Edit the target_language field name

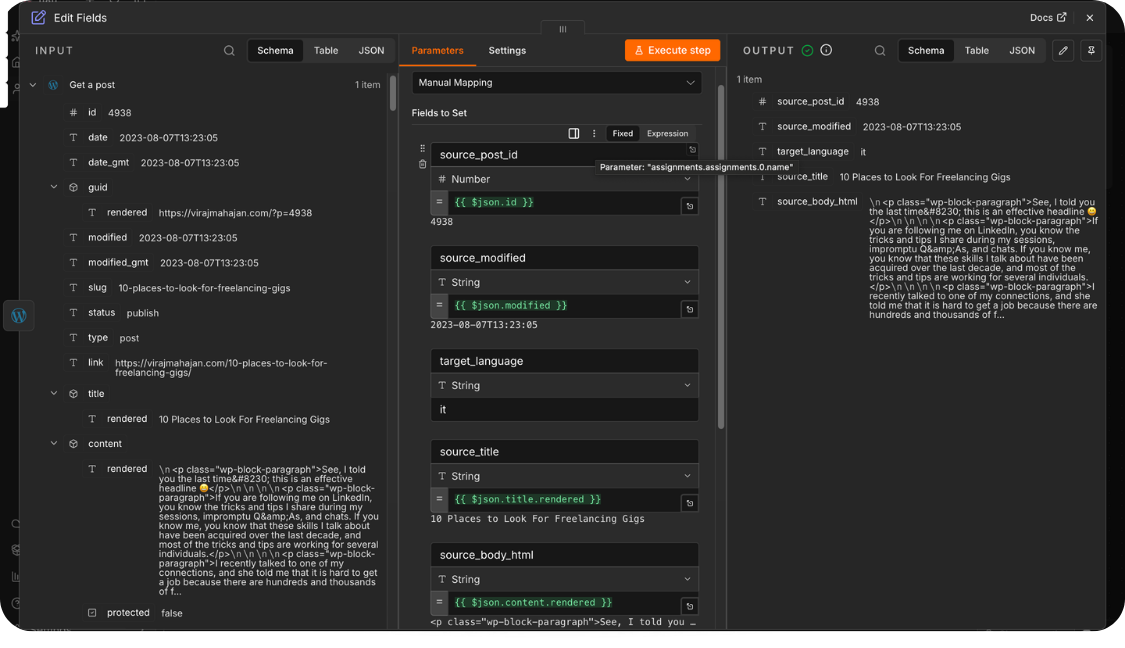point(565,361)
